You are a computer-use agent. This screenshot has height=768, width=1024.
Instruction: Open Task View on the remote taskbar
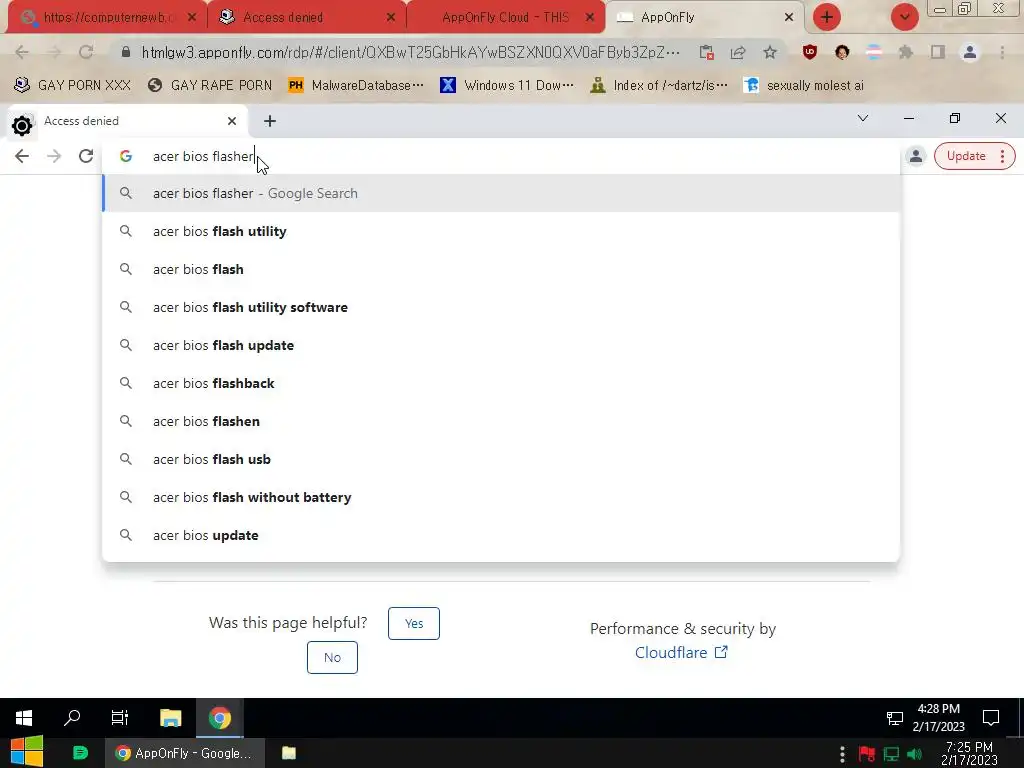[120, 718]
